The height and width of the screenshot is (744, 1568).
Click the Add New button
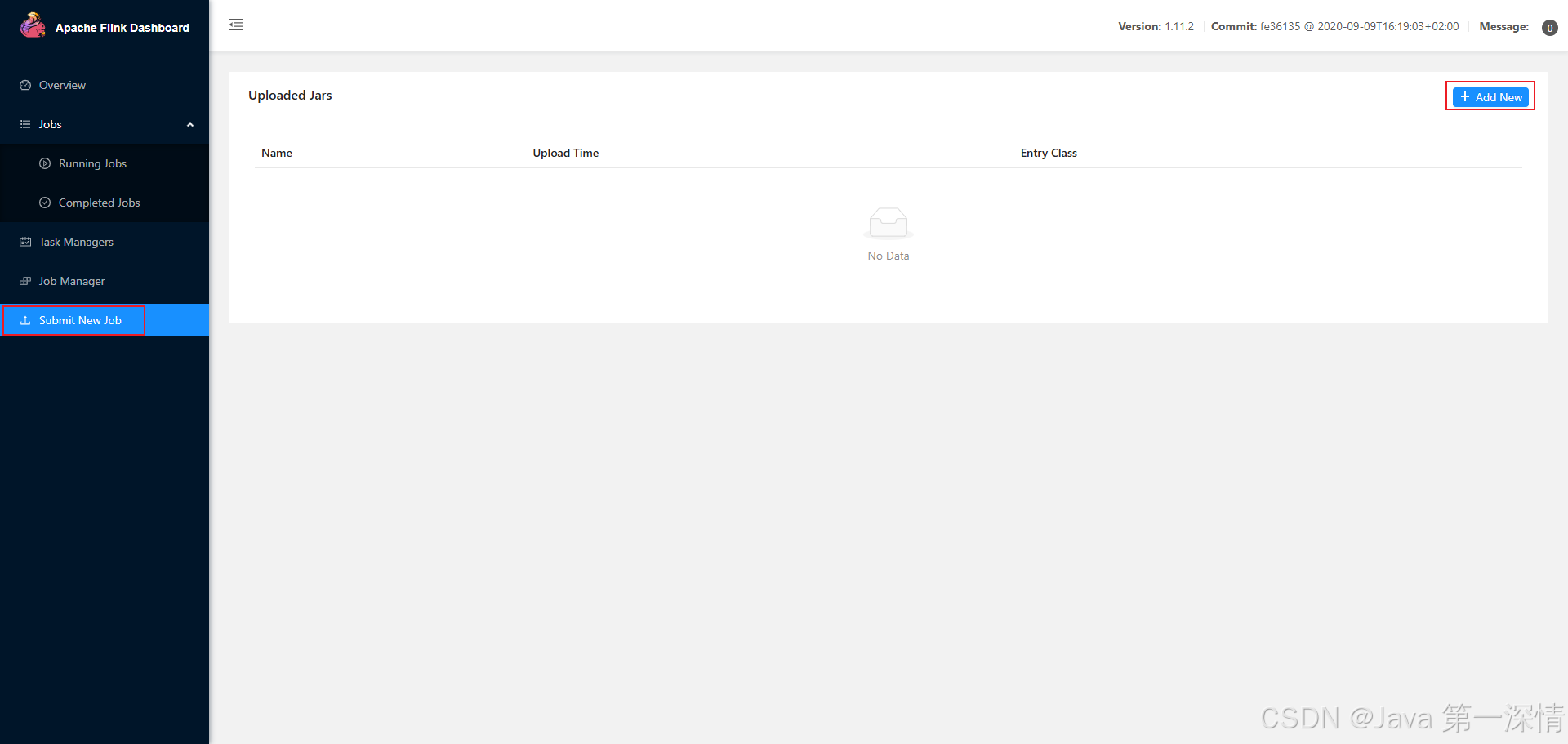[x=1490, y=96]
